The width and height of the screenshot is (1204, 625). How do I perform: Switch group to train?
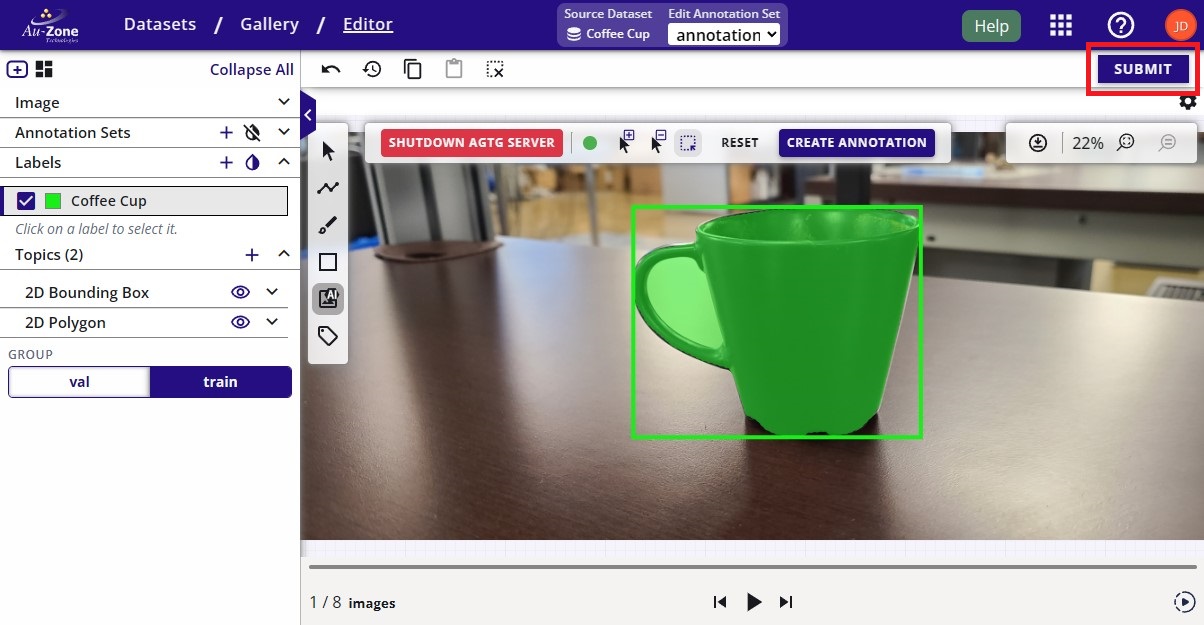tap(221, 381)
